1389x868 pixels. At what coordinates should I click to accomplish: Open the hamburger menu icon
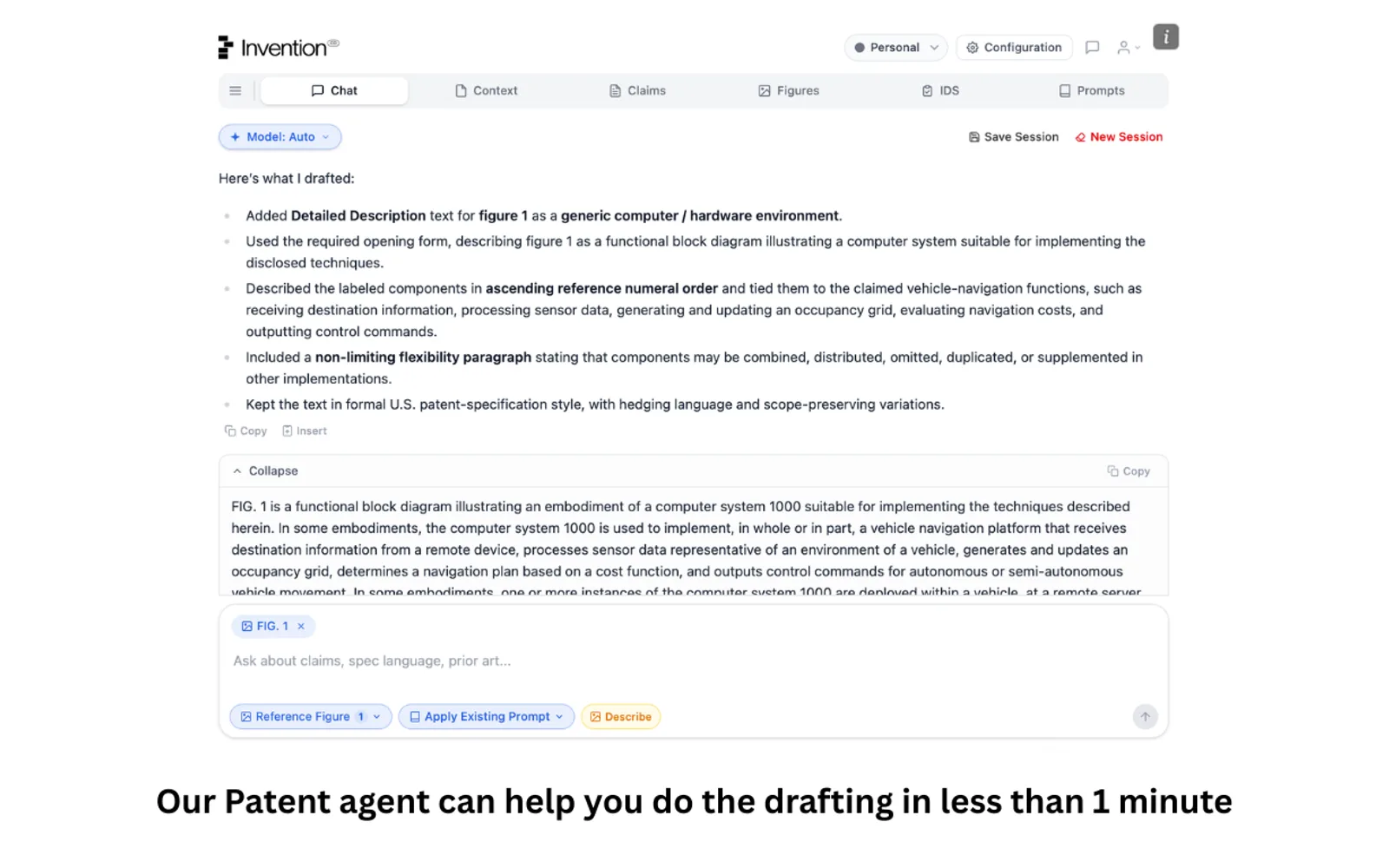point(235,90)
